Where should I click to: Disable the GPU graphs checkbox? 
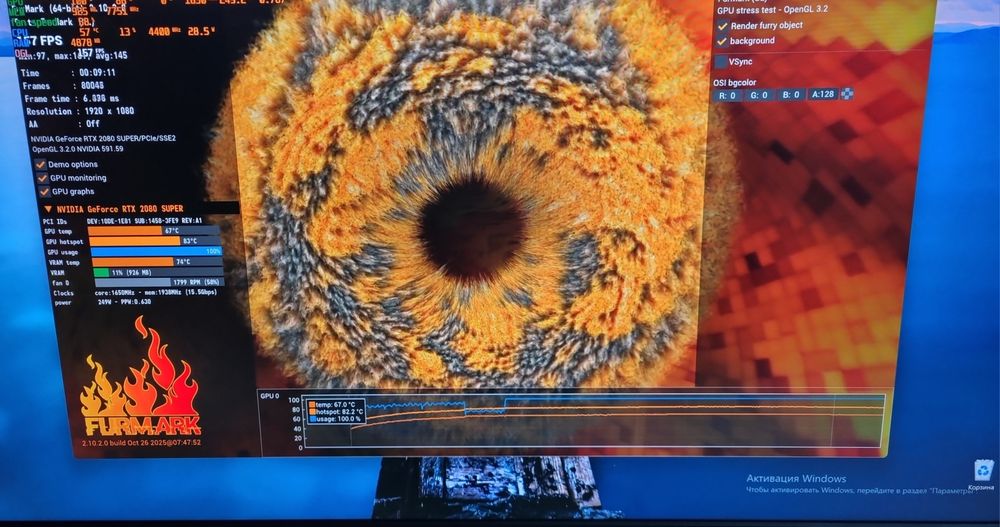coord(45,191)
